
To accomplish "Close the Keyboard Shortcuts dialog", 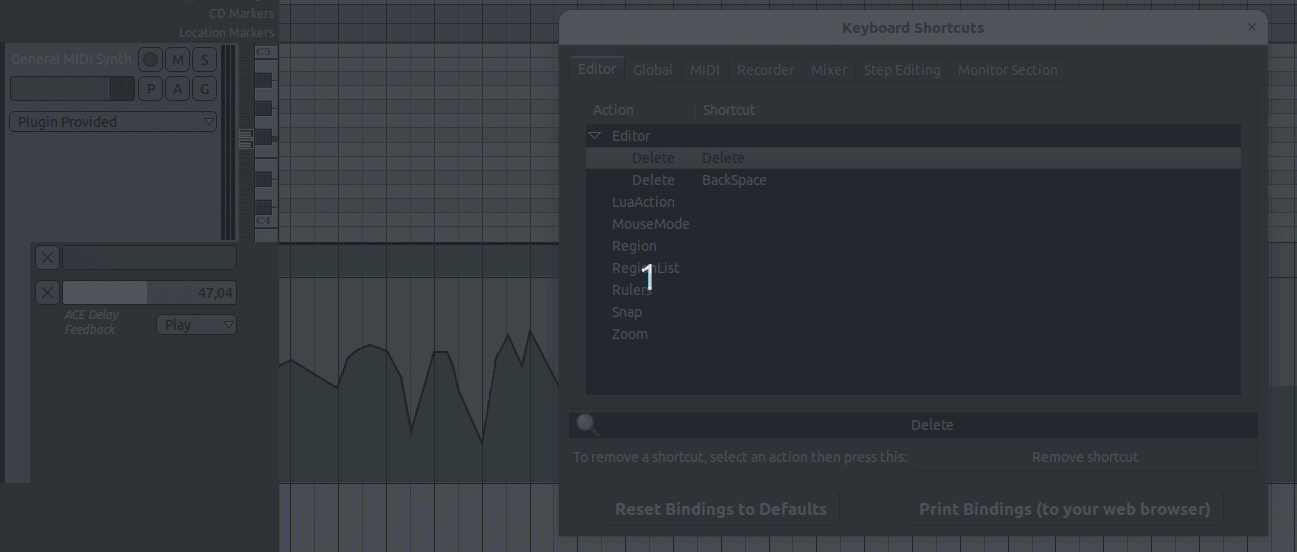I will point(1251,28).
